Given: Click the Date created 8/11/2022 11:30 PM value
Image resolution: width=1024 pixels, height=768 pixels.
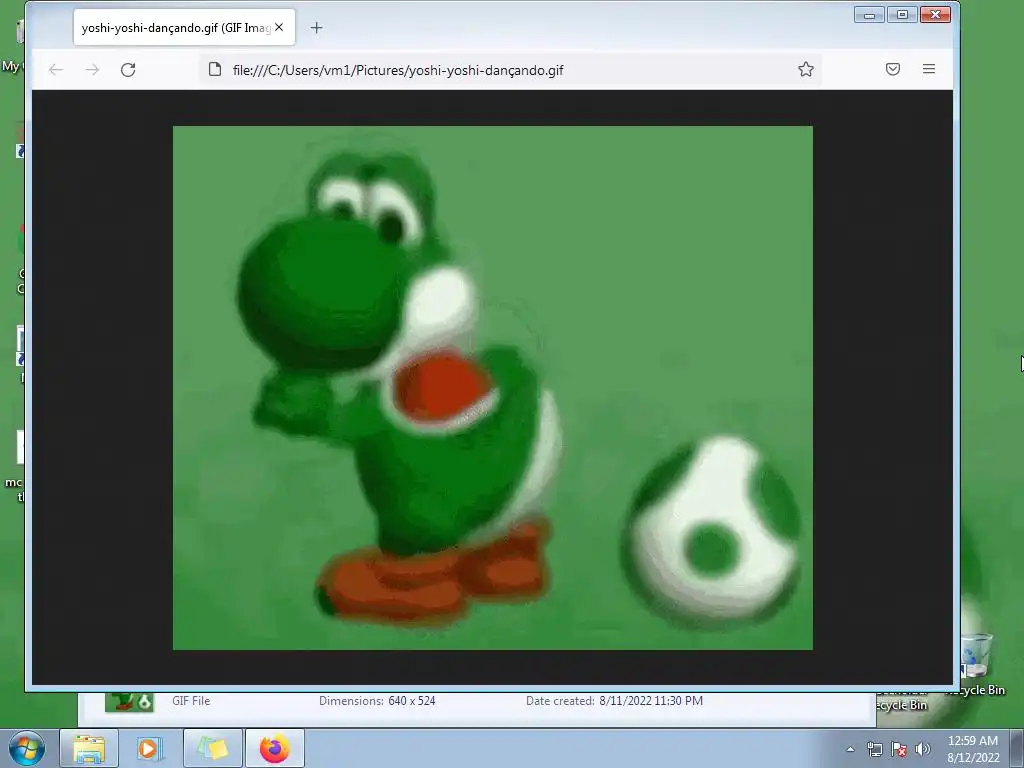Looking at the screenshot, I should (x=651, y=701).
